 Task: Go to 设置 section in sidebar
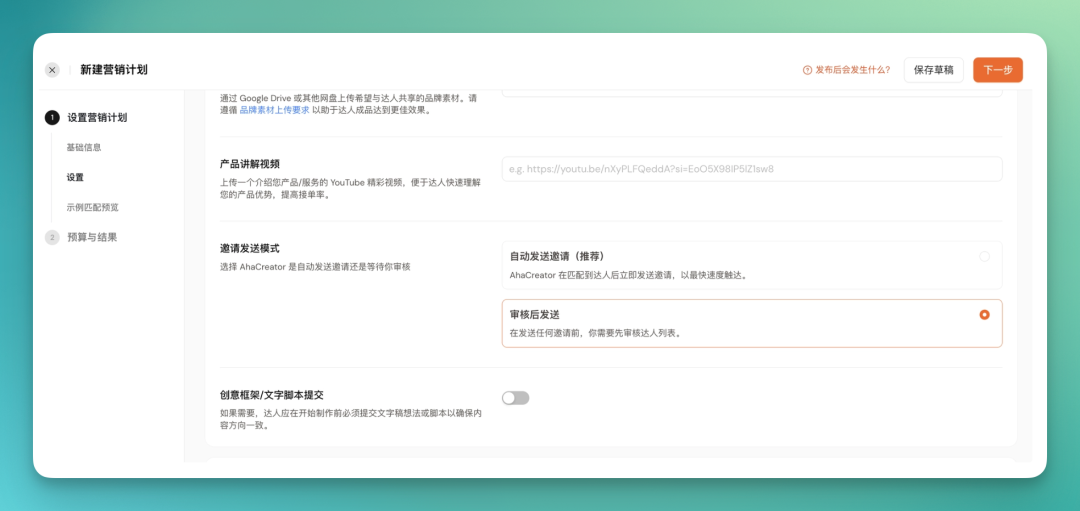75,178
